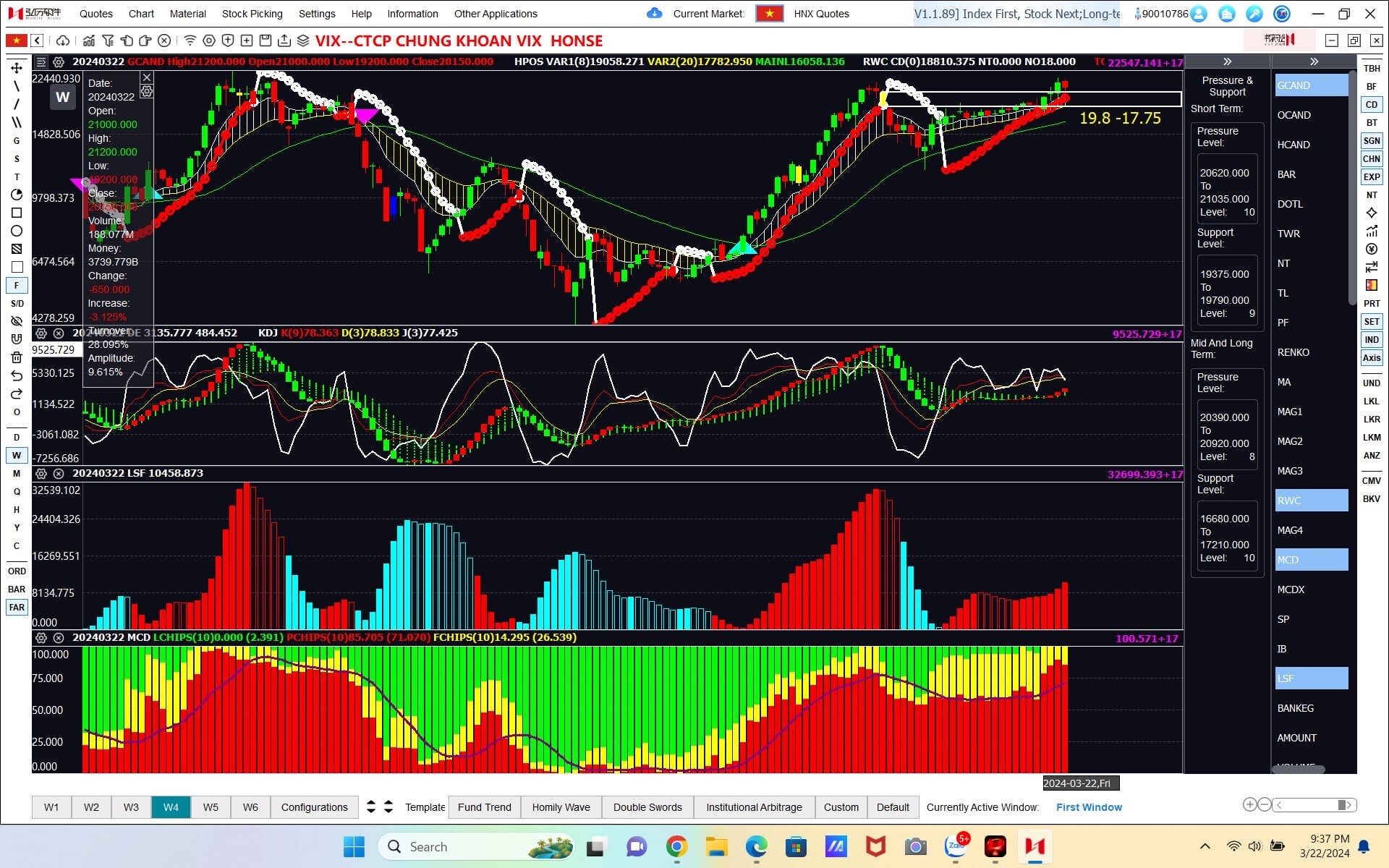The height and width of the screenshot is (868, 1389).
Task: Open the Chart menu
Action: pyautogui.click(x=141, y=14)
